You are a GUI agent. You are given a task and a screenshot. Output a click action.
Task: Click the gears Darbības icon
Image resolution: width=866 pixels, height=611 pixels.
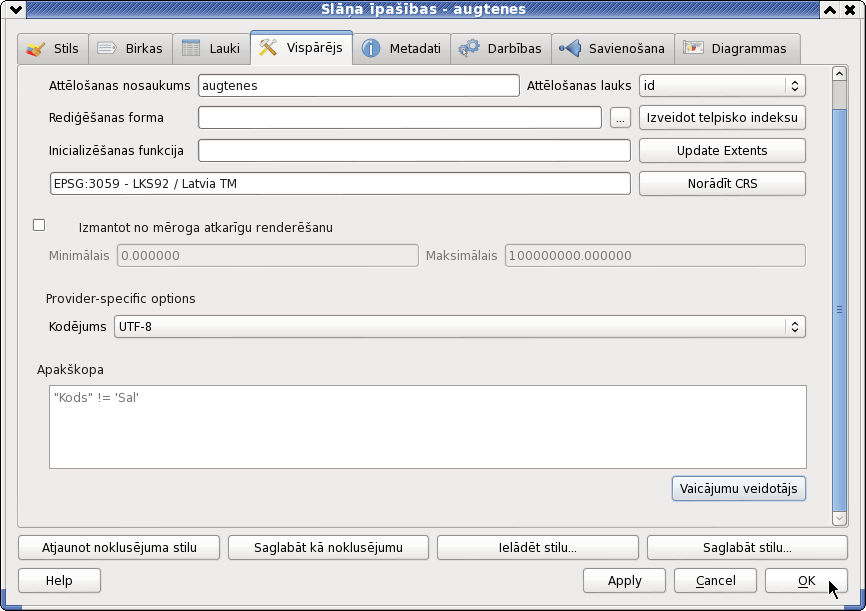click(x=469, y=49)
